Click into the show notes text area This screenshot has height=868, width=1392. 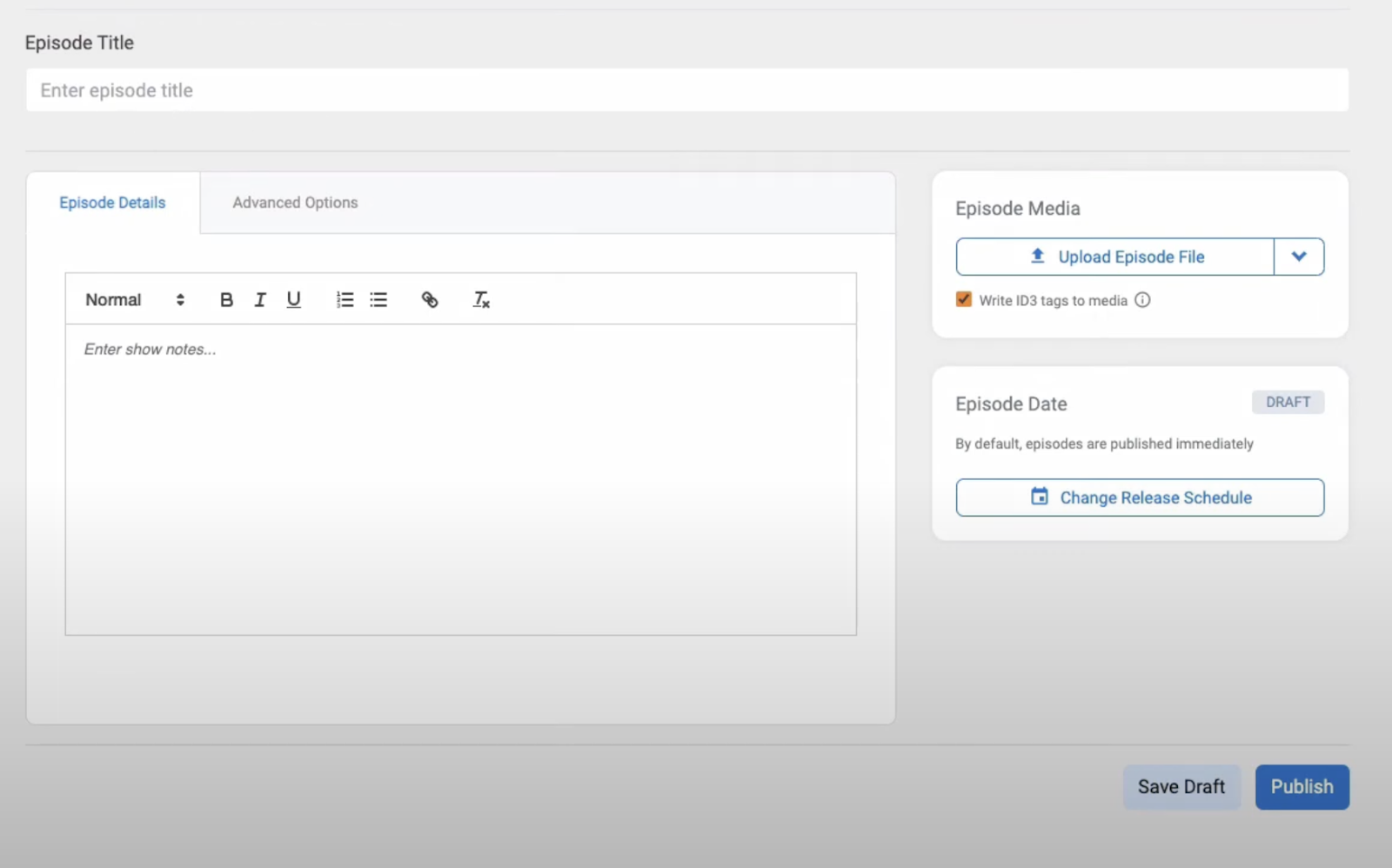461,479
